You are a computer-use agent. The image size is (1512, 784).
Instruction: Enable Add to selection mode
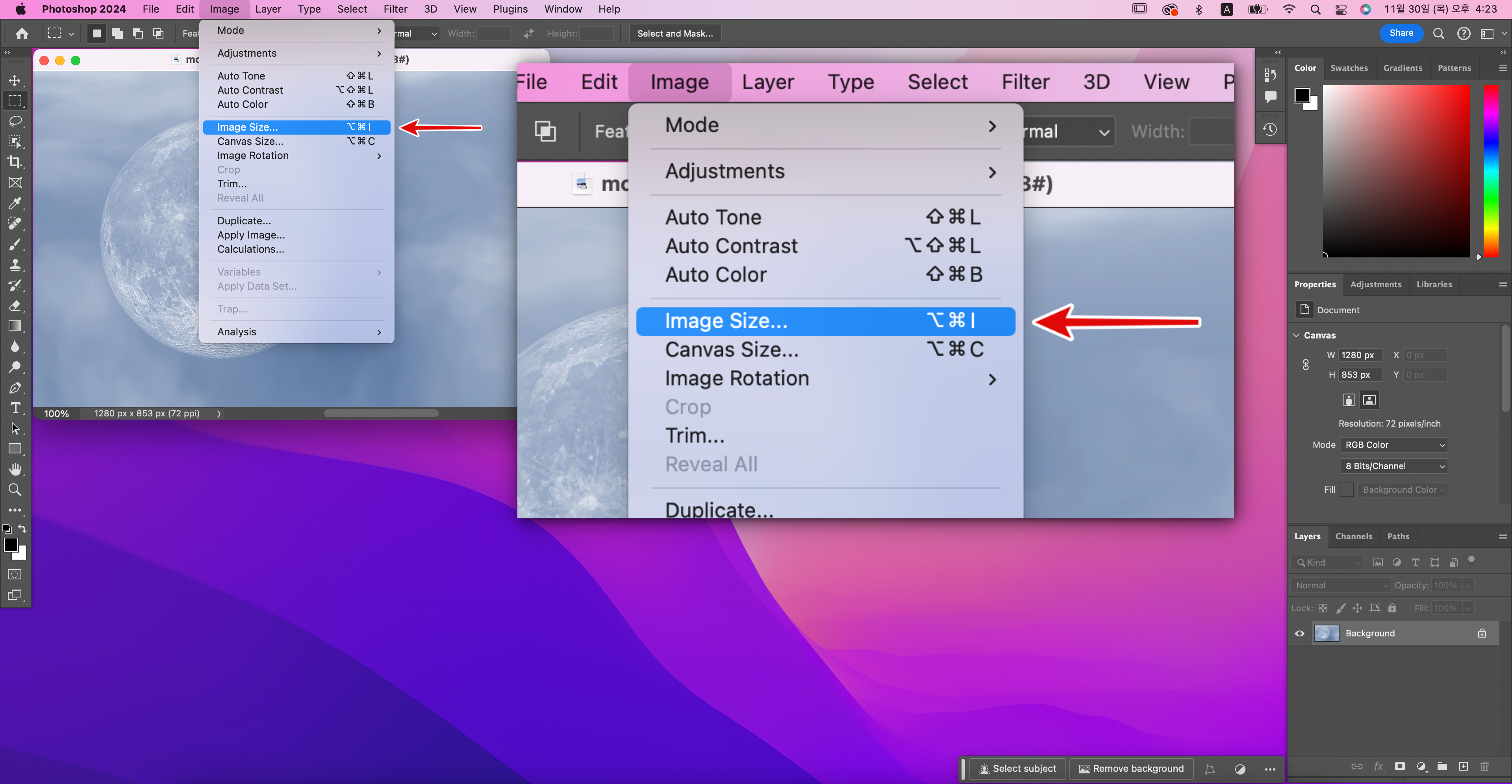click(117, 33)
